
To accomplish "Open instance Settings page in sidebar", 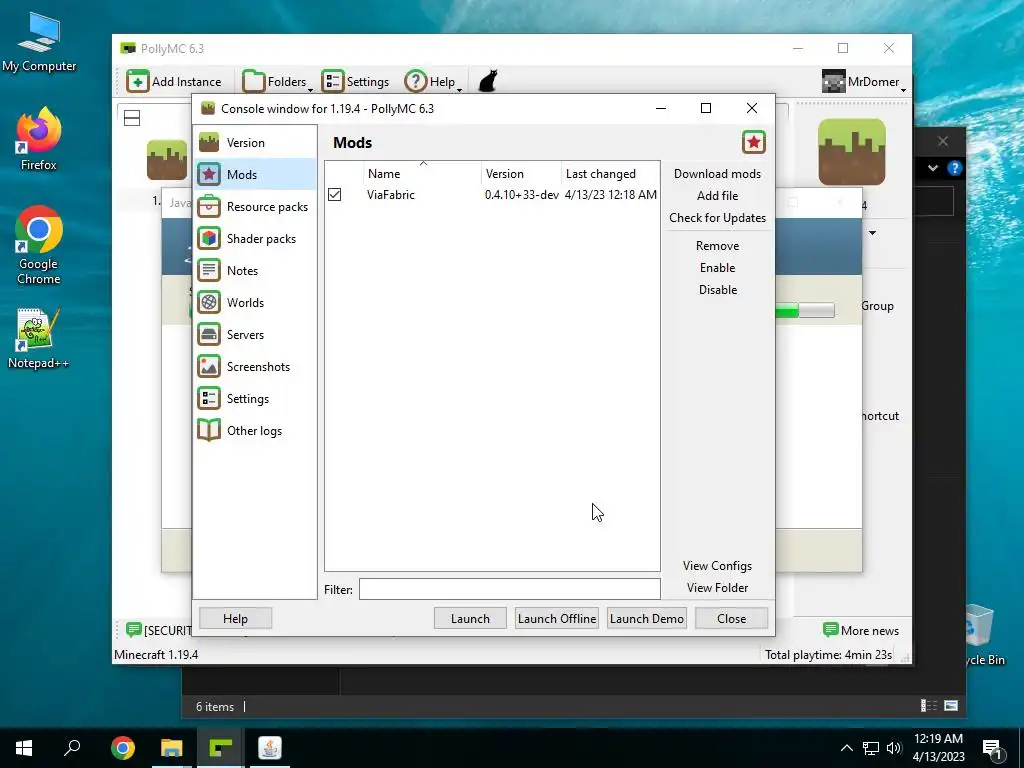I will click(255, 398).
